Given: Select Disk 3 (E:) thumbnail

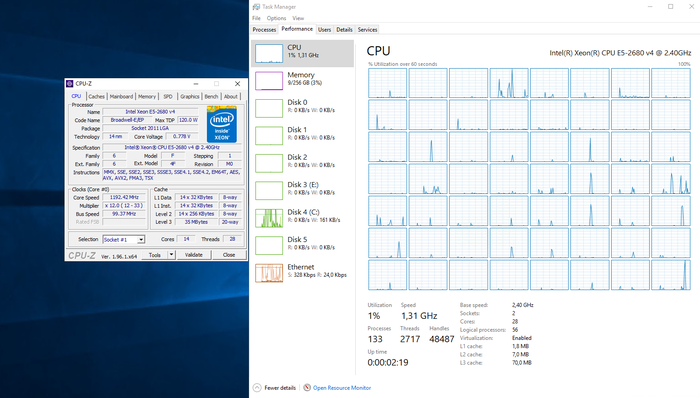Looking at the screenshot, I should click(269, 191).
